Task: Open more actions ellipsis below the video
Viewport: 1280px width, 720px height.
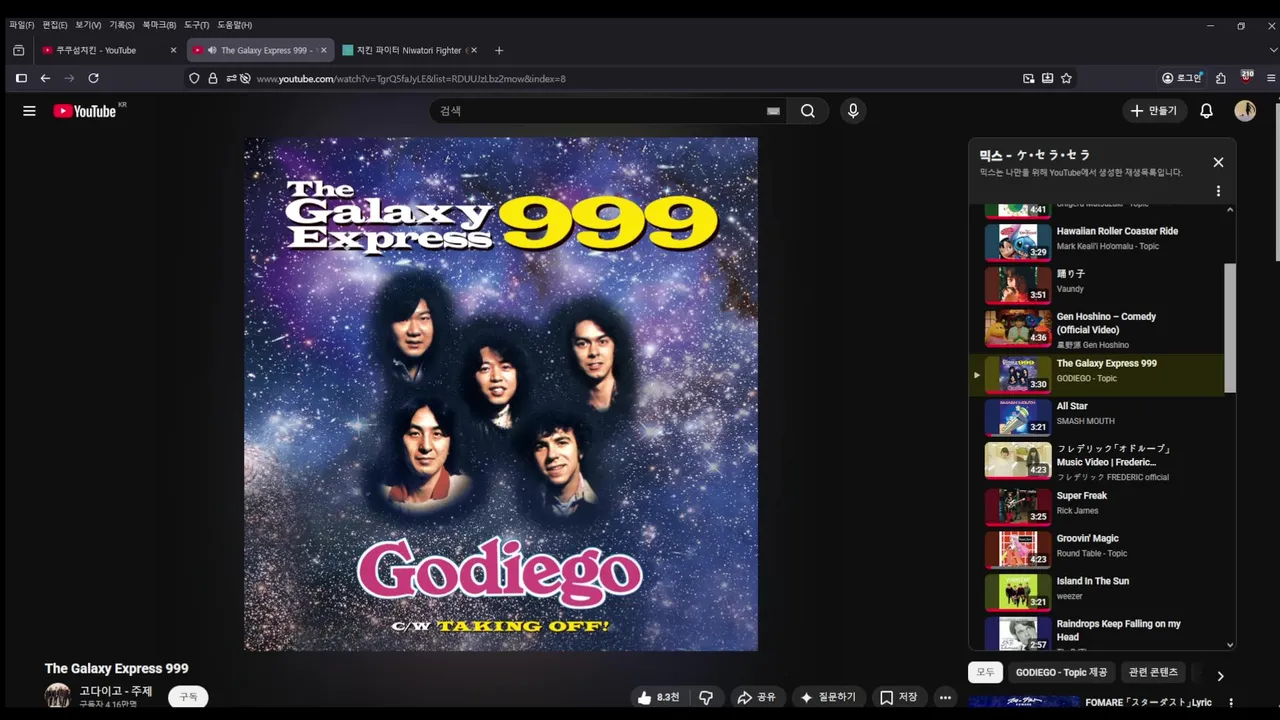Action: [x=945, y=697]
